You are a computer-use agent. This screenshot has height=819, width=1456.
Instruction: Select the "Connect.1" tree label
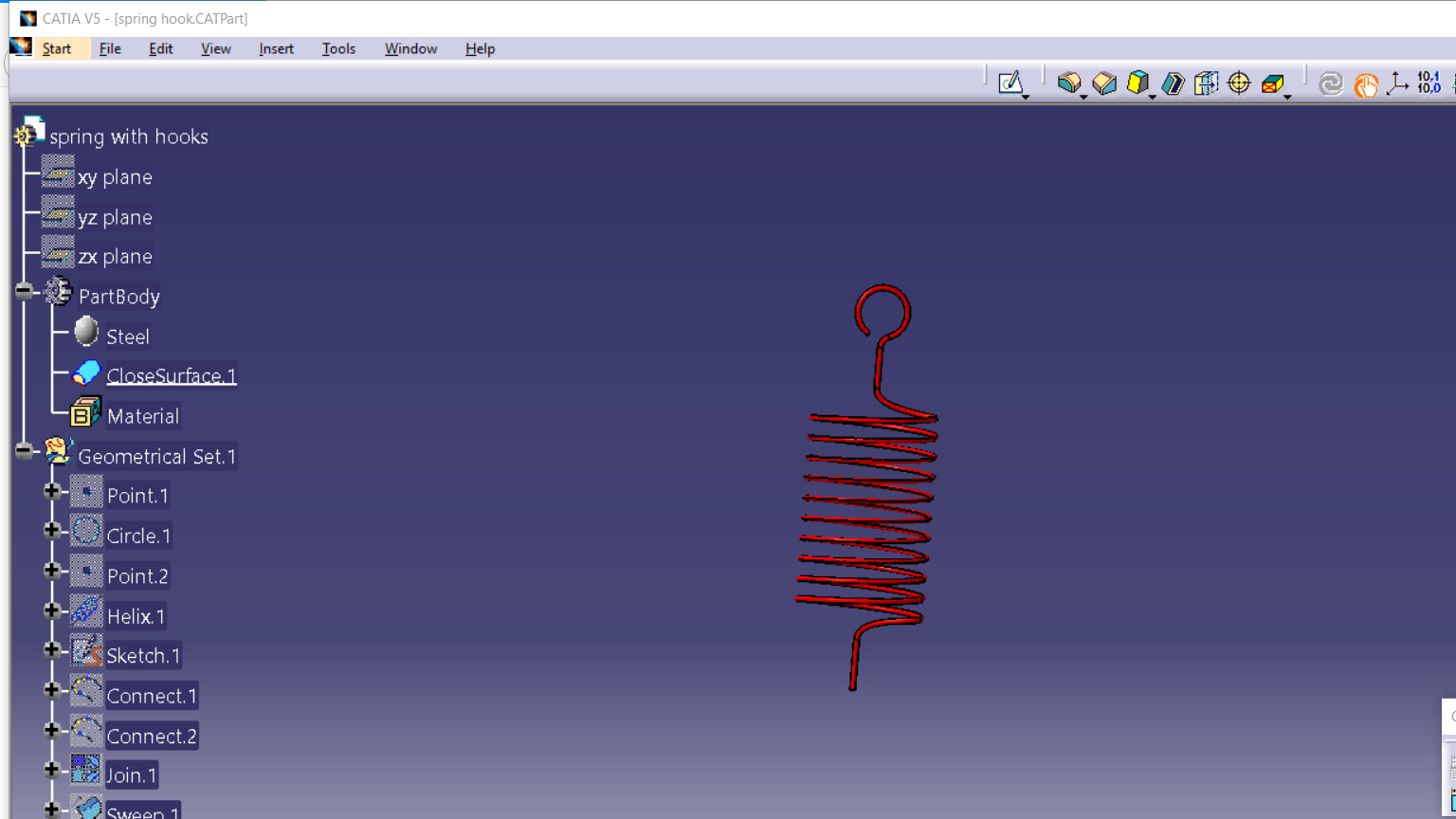click(x=152, y=696)
